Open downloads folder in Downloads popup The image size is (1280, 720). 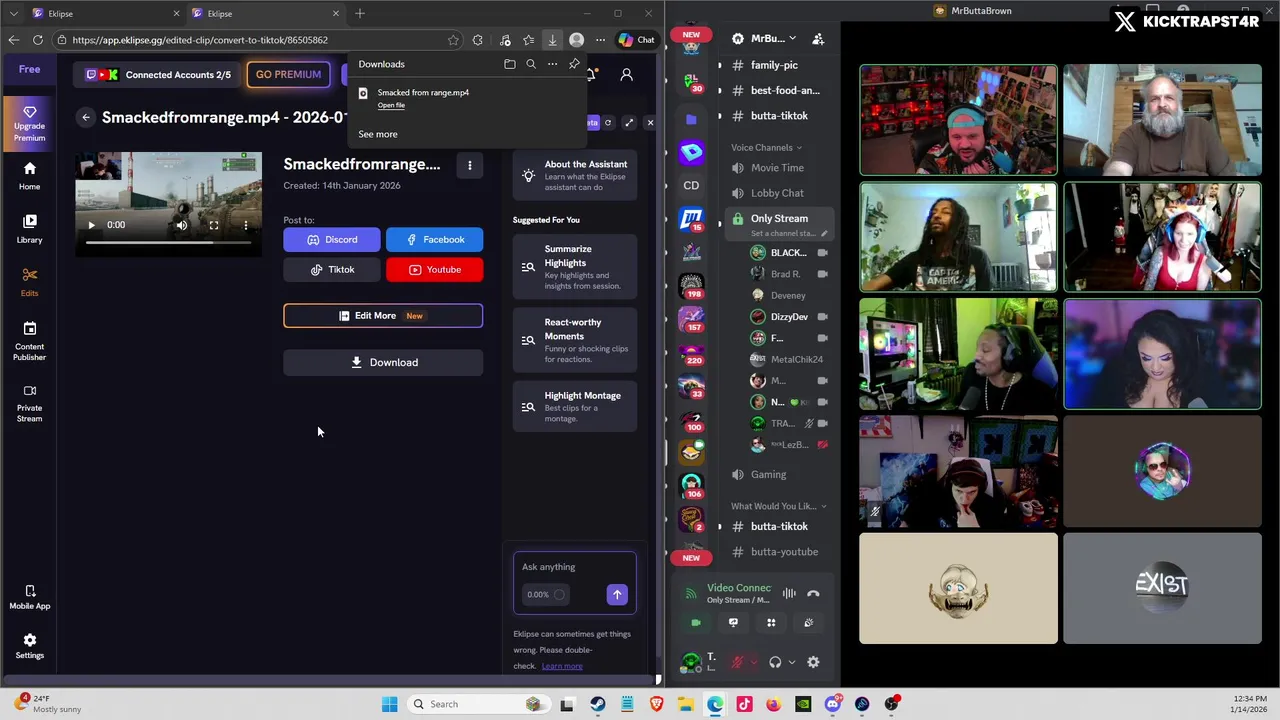click(510, 64)
